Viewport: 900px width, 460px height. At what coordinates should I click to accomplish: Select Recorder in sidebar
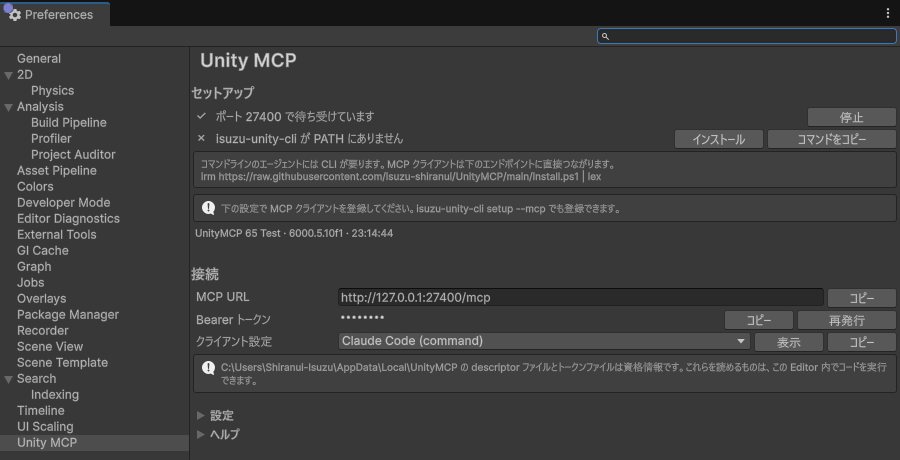42,331
